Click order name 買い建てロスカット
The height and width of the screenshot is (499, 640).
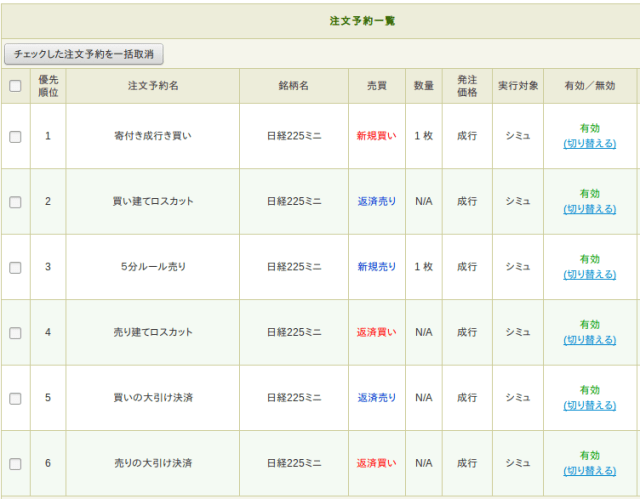point(153,201)
